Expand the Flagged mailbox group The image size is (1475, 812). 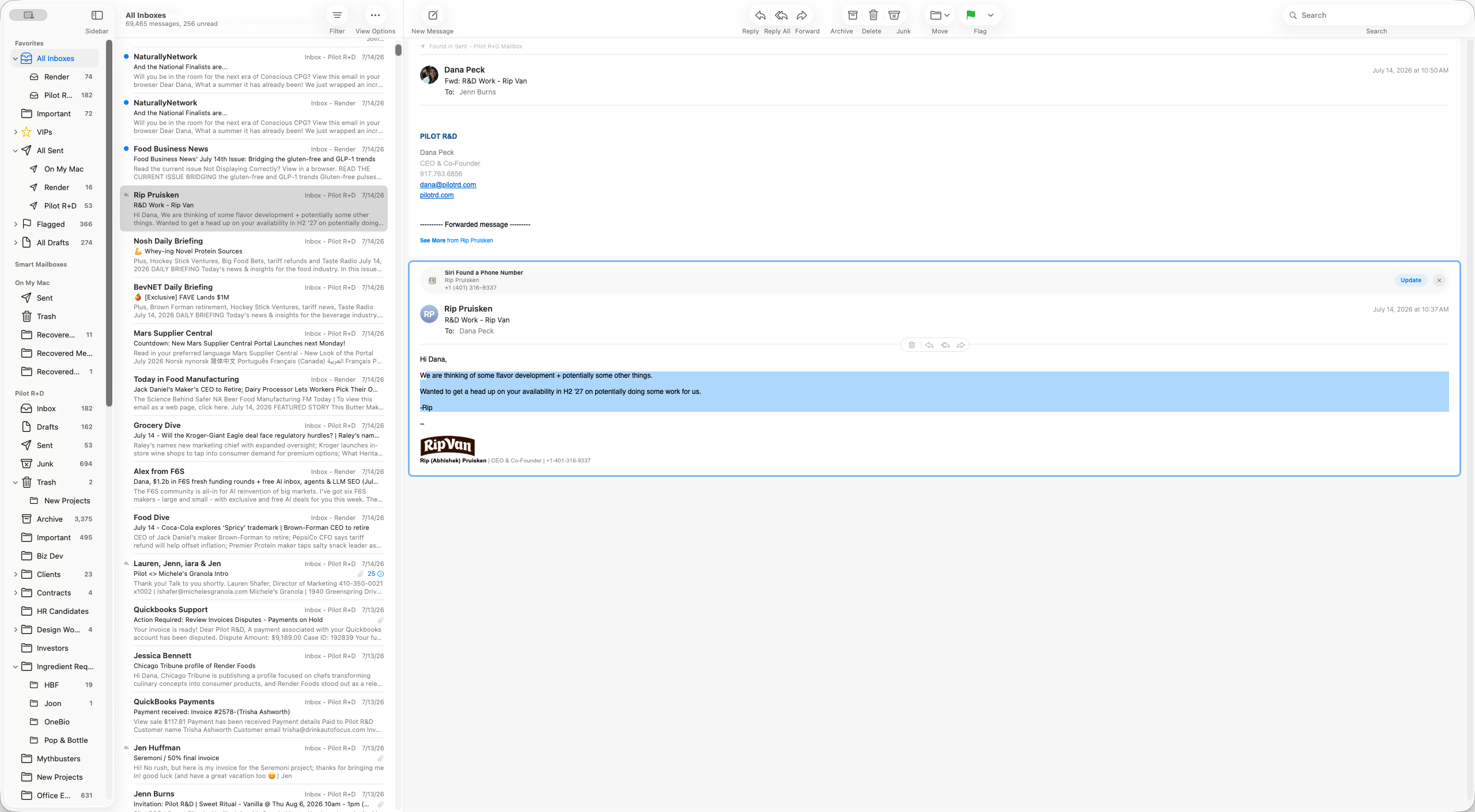point(16,225)
